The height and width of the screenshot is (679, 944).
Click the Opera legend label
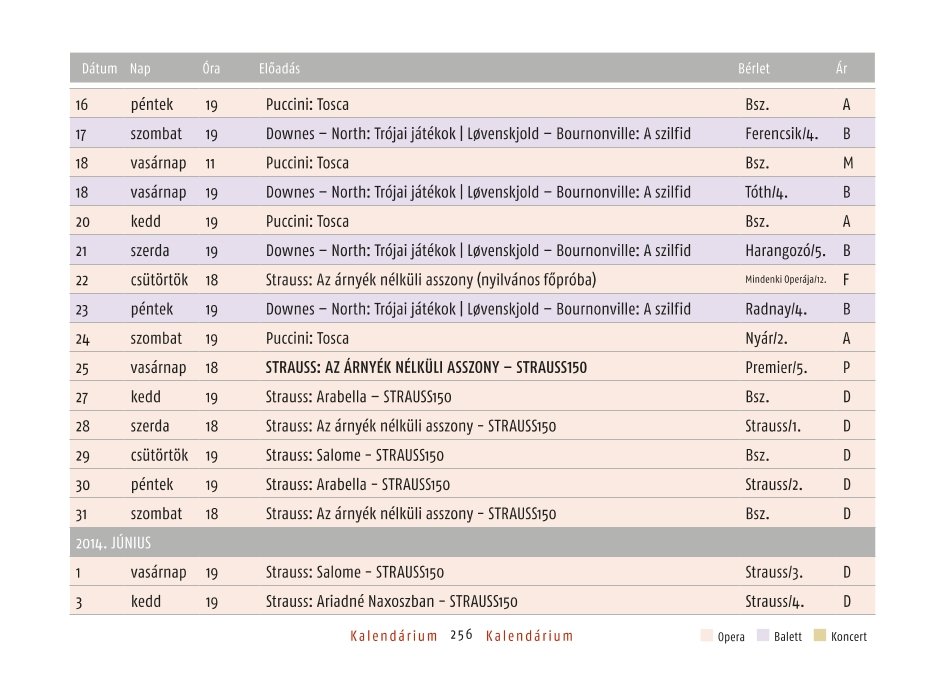coord(731,637)
